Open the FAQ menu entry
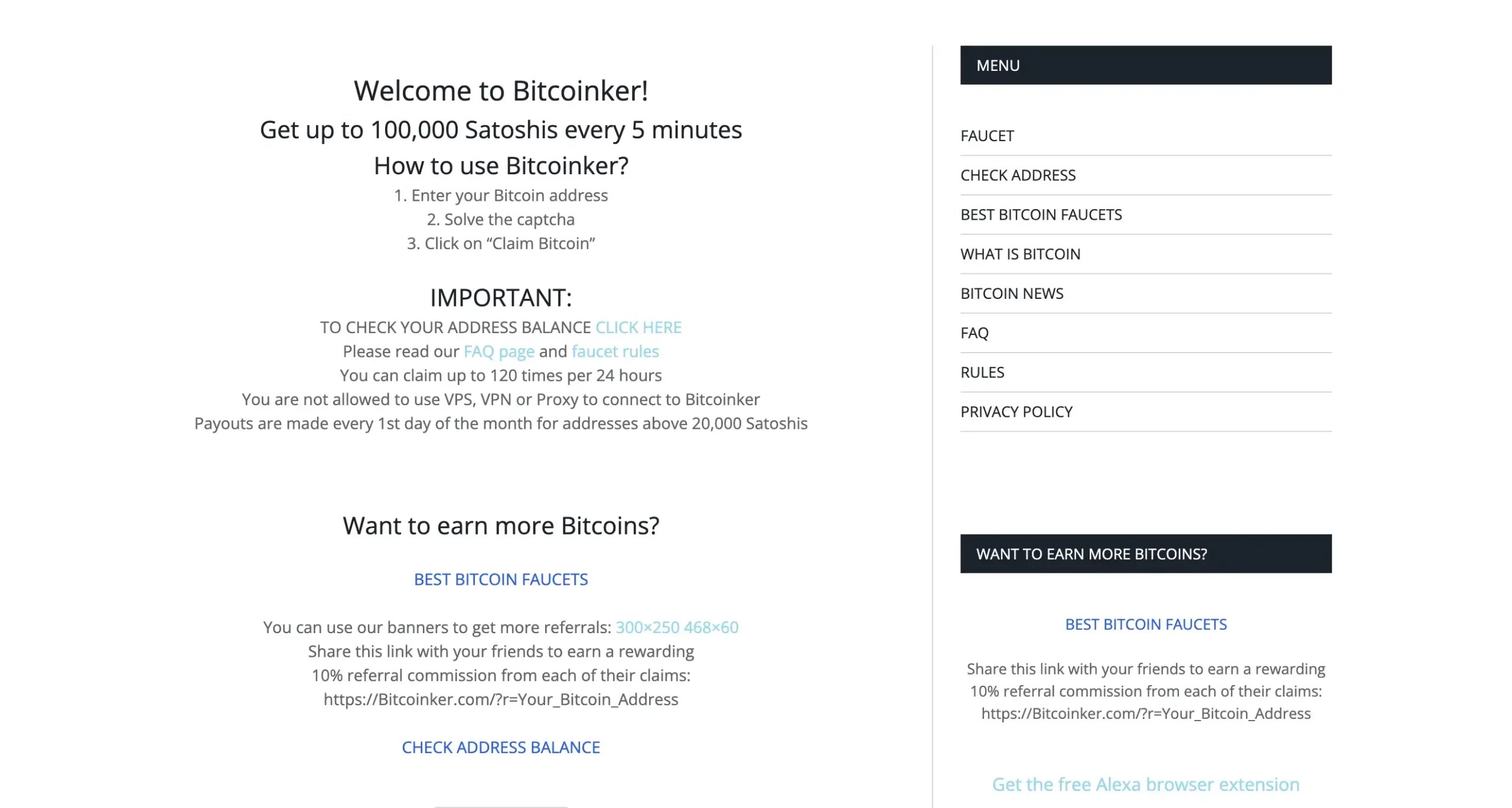Viewport: 1512px width, 808px height. coord(975,333)
